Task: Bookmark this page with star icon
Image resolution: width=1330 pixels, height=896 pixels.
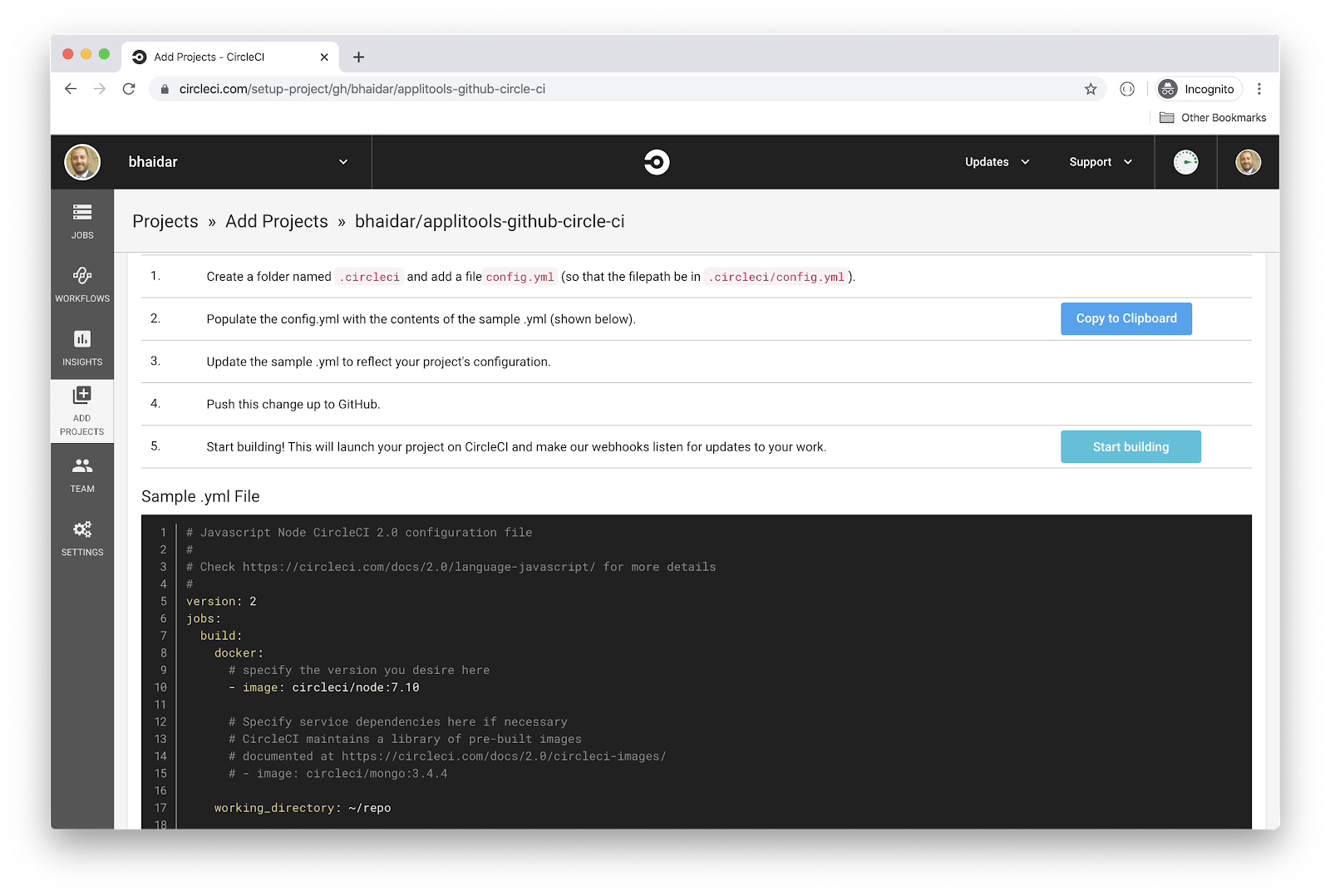Action: 1091,89
